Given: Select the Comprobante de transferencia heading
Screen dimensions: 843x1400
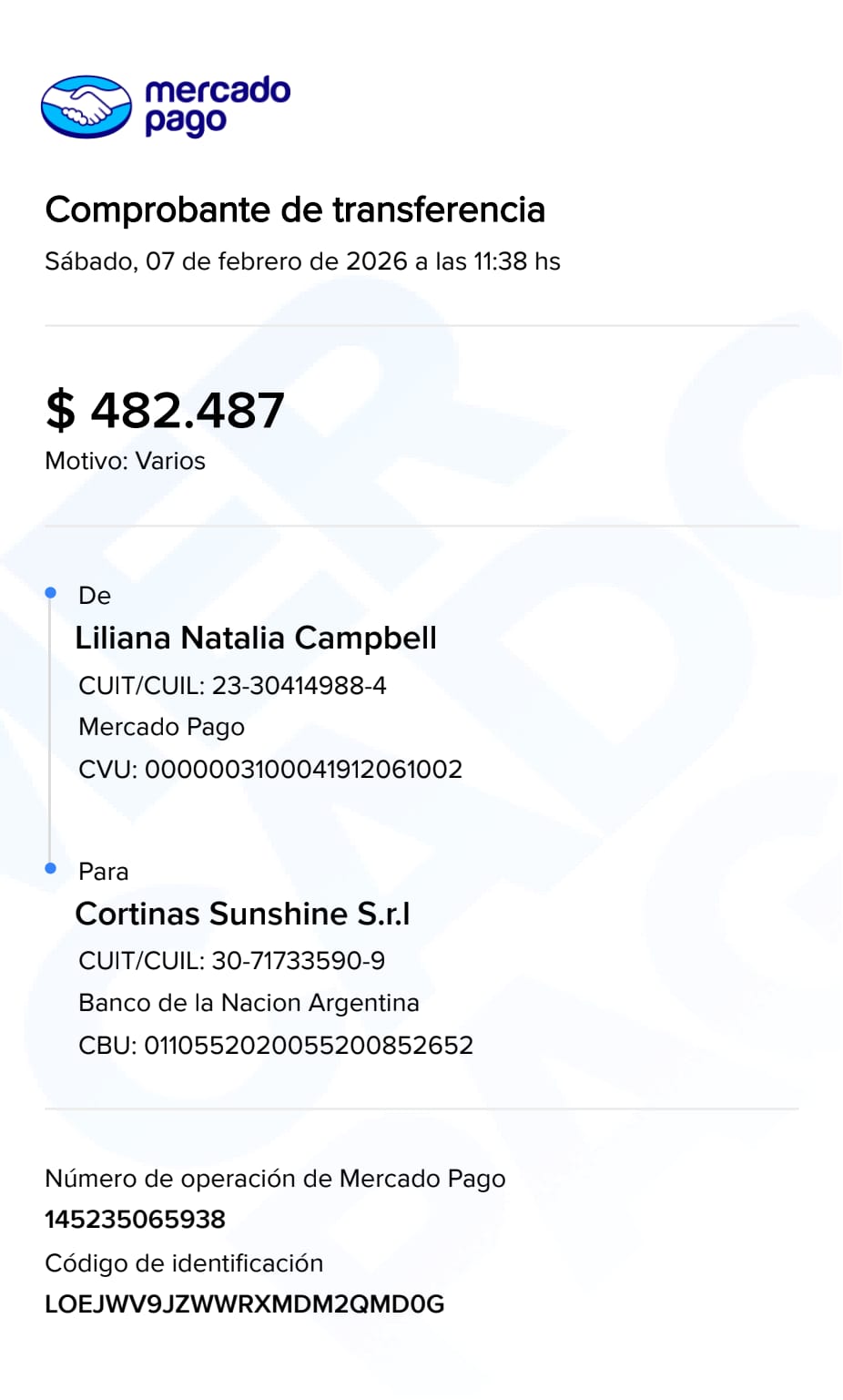Looking at the screenshot, I should 295,210.
